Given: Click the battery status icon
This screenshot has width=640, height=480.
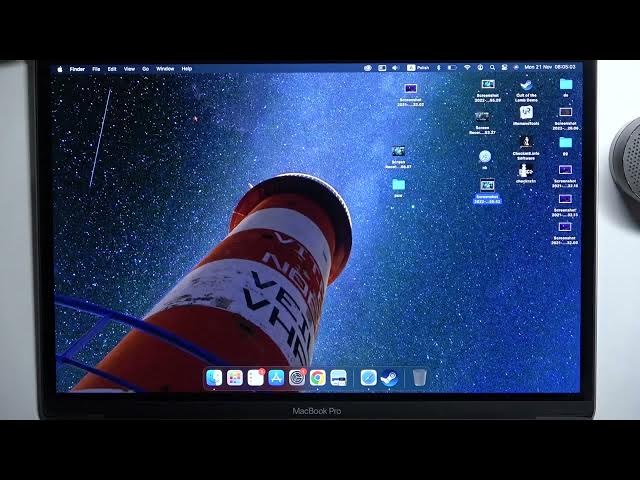Looking at the screenshot, I should tap(452, 67).
